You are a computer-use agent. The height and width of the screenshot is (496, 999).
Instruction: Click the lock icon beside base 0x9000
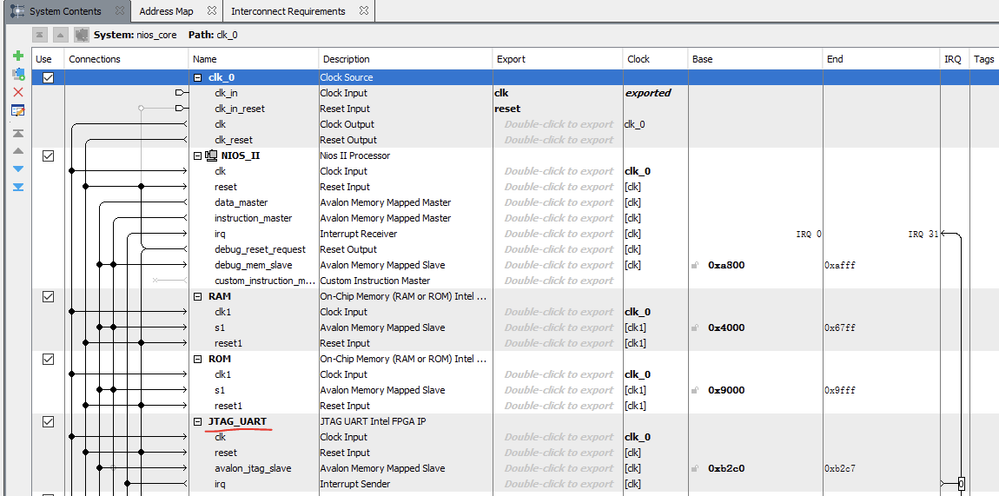point(695,390)
